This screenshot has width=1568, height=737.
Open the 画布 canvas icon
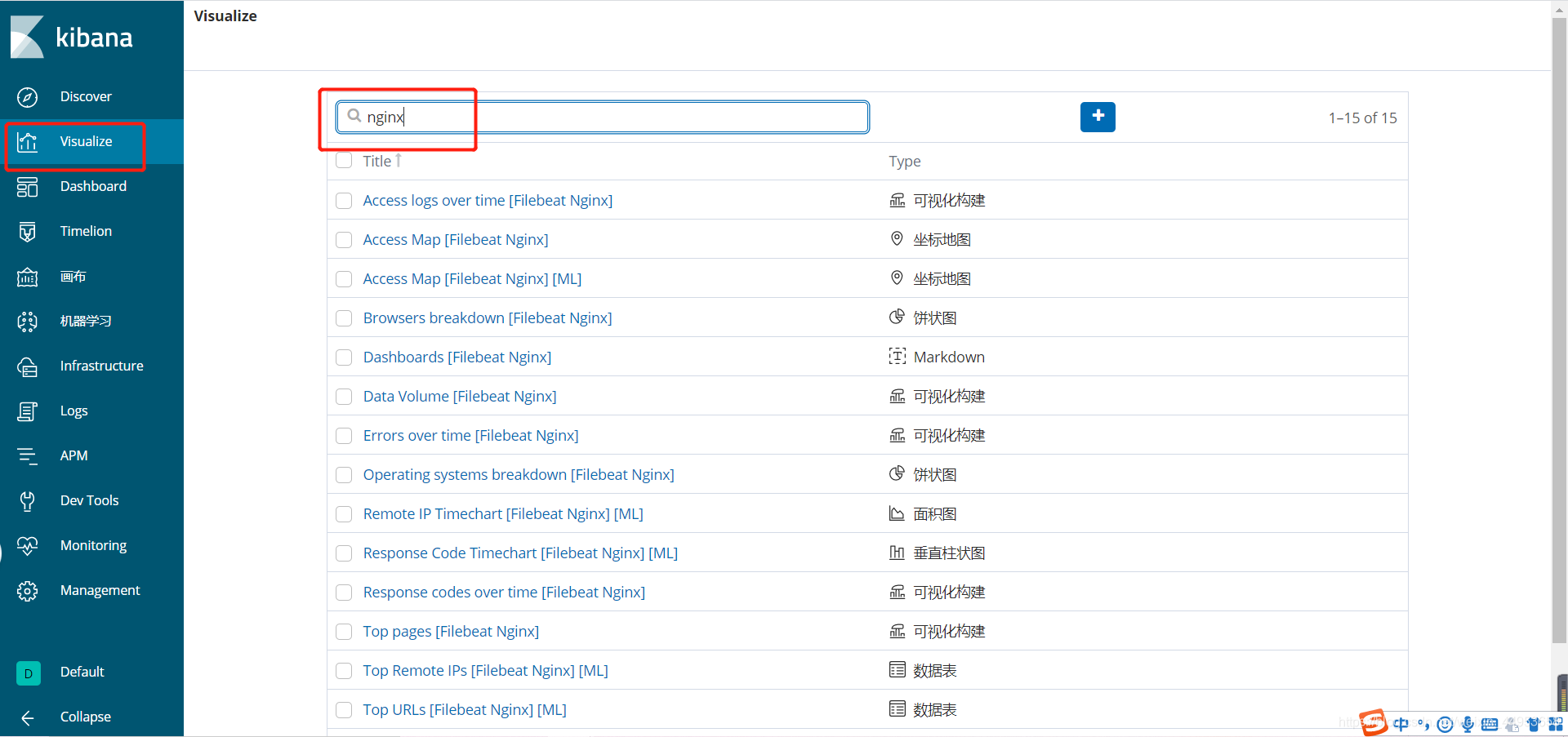27,277
